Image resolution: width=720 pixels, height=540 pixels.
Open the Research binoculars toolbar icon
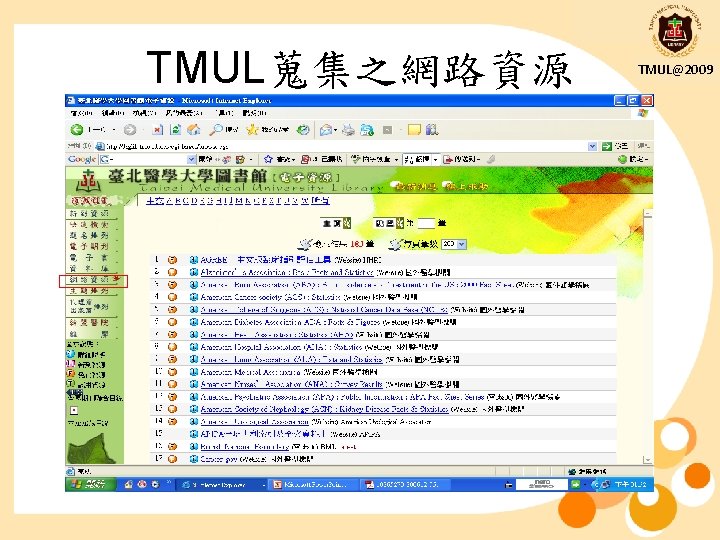[432, 130]
